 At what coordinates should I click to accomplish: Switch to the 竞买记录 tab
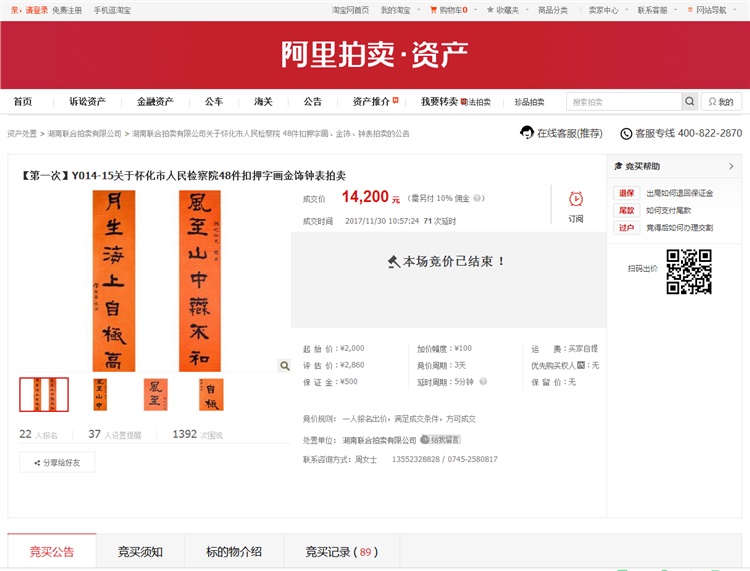[340, 551]
